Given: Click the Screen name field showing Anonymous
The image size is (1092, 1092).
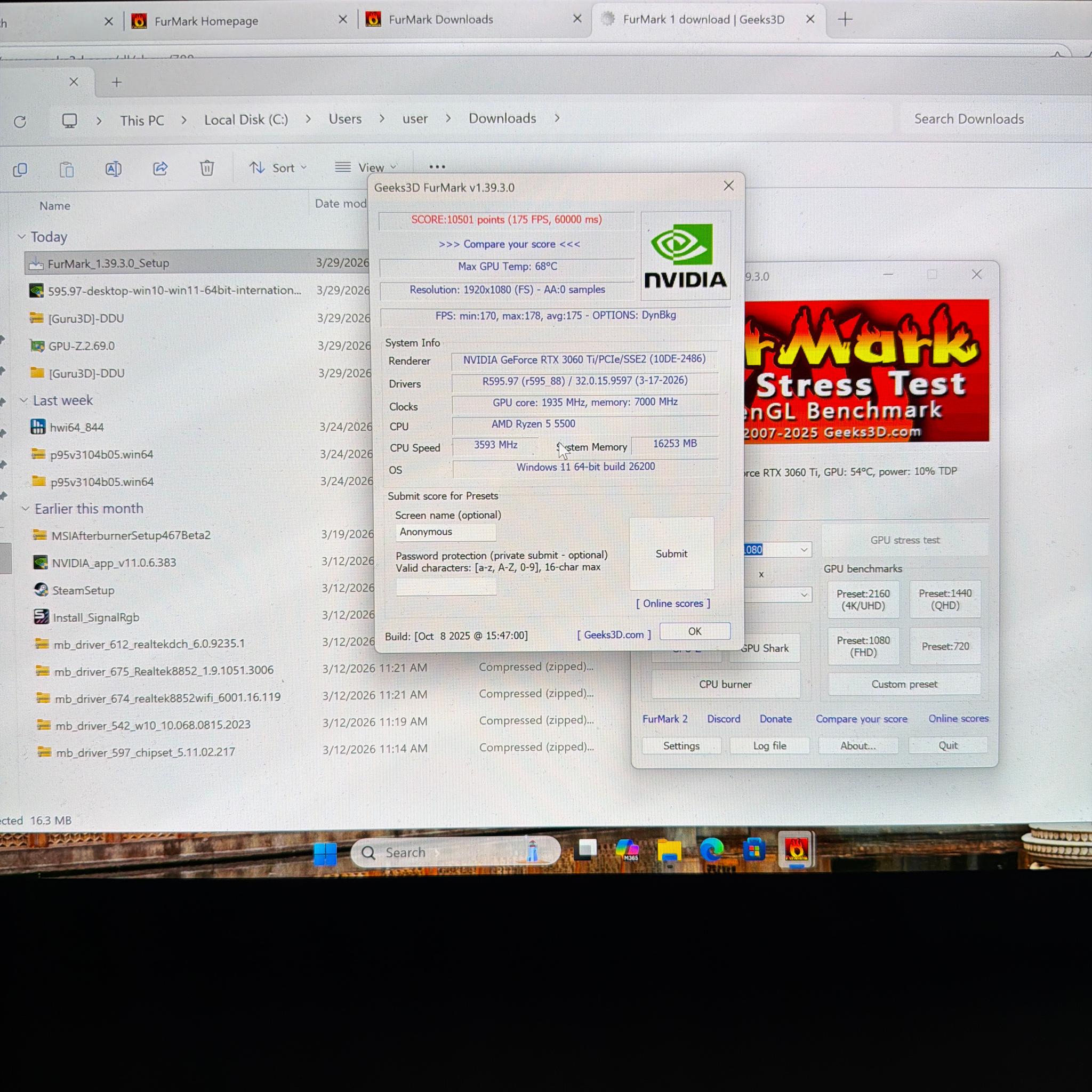Looking at the screenshot, I should click(x=445, y=532).
